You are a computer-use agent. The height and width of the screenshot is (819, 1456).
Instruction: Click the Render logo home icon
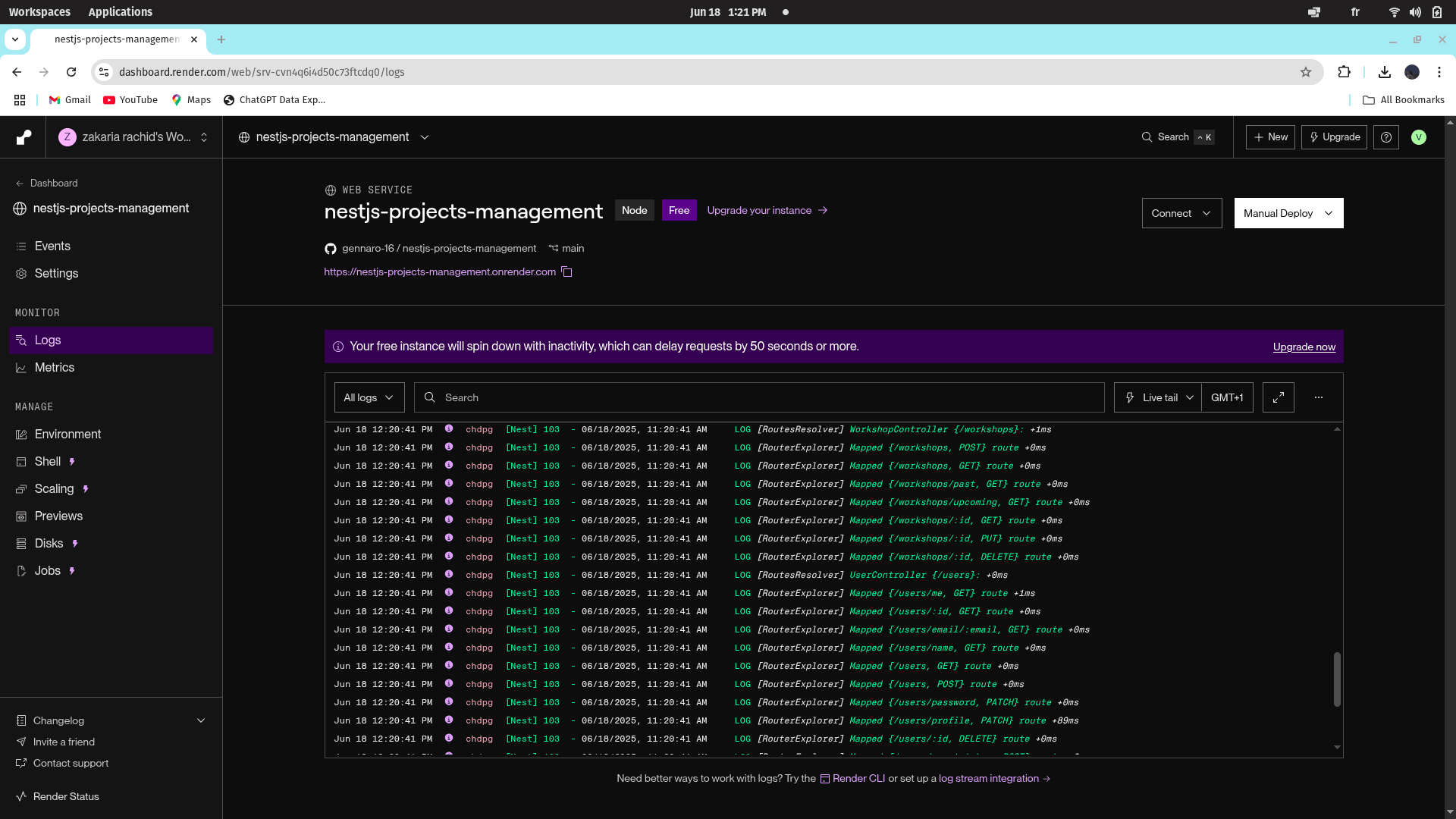click(24, 137)
